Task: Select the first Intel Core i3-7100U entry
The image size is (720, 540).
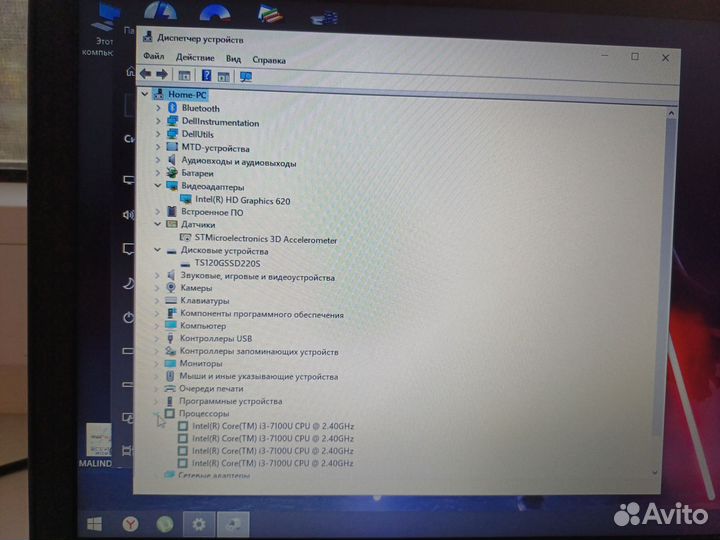Action: 273,426
